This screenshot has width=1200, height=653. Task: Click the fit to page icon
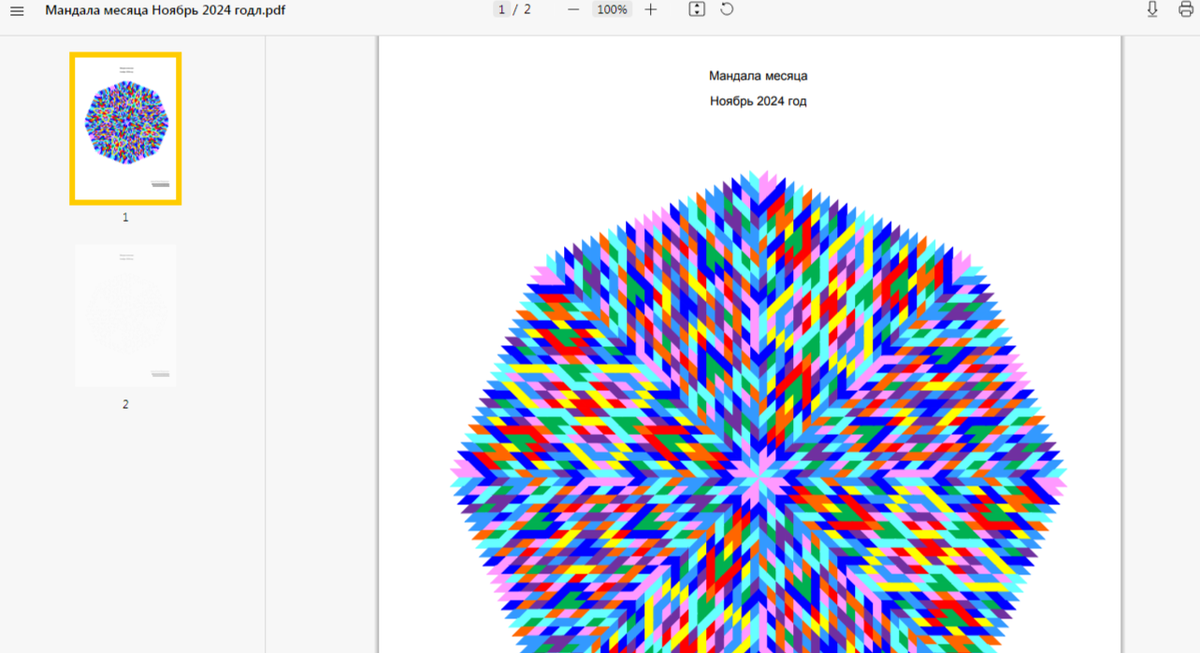coord(697,9)
